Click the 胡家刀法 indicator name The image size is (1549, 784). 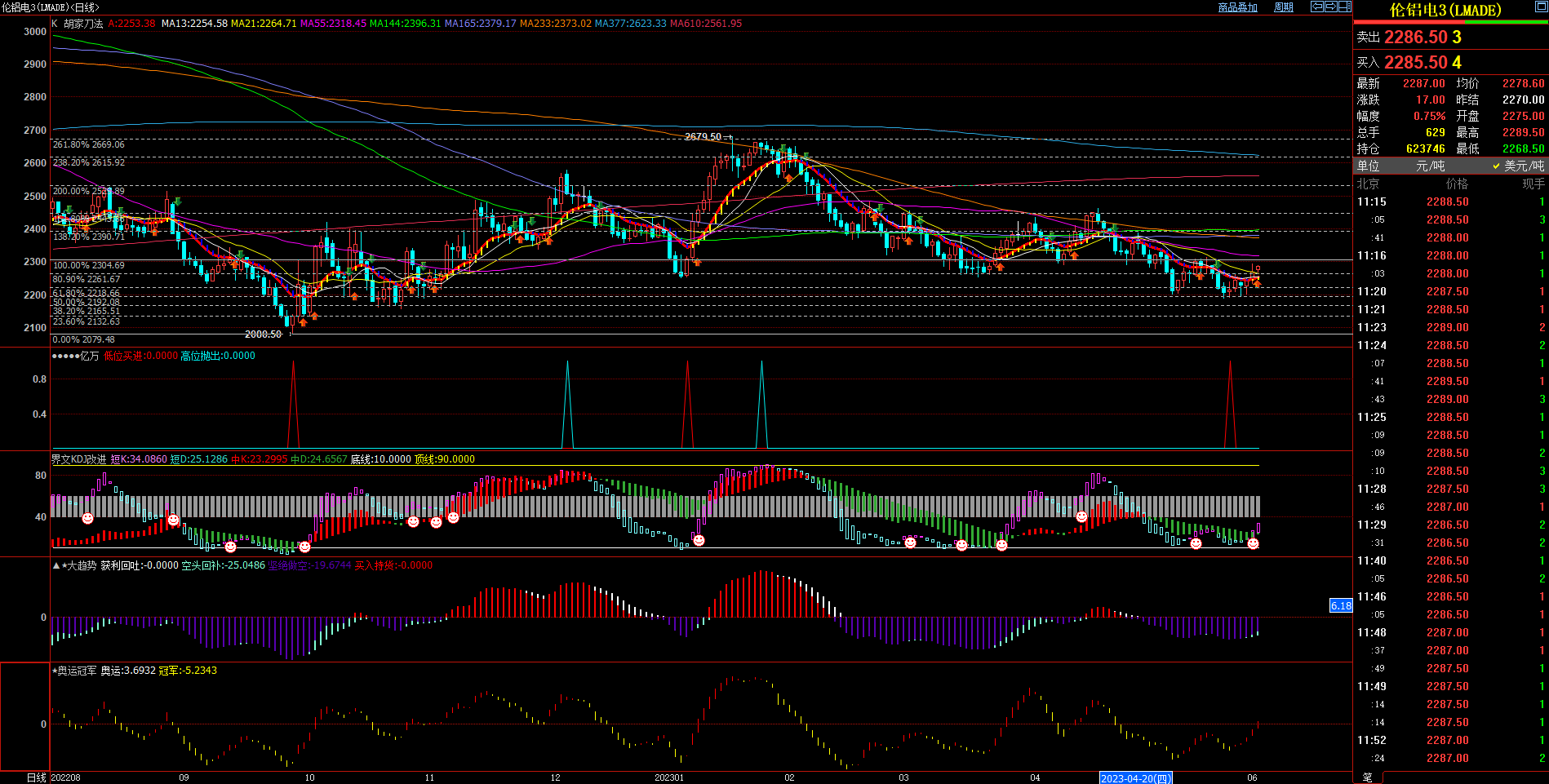coord(83,24)
